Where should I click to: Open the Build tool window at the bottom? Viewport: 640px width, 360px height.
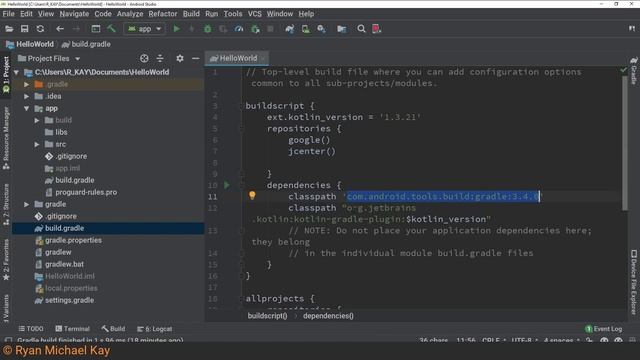[113, 329]
